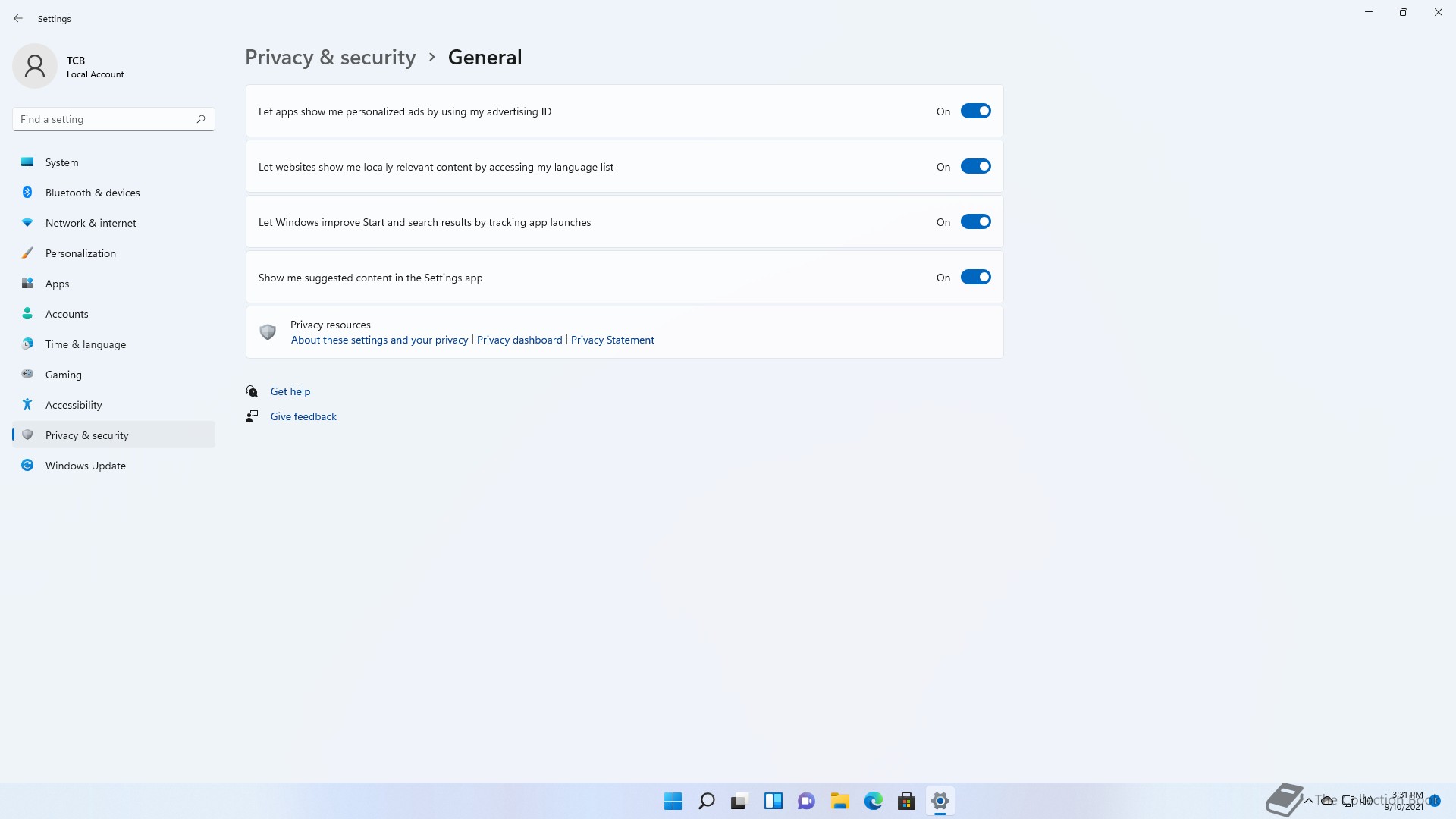Navigate to Windows Update page
Viewport: 1456px width, 819px height.
114,466
